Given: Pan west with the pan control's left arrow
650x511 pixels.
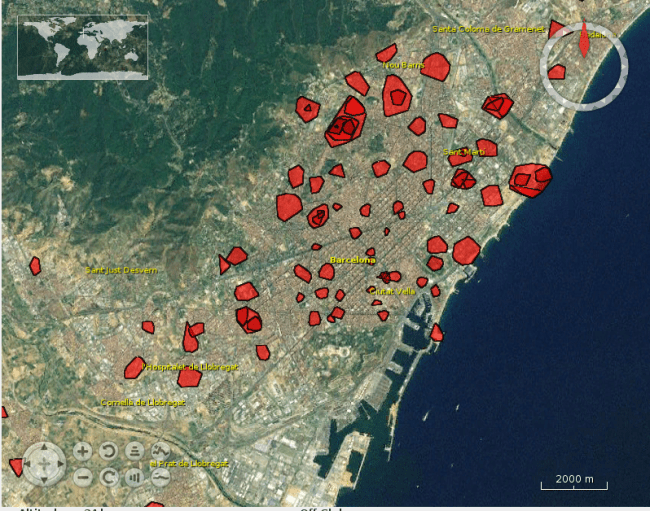Looking at the screenshot, I should [x=28, y=464].
